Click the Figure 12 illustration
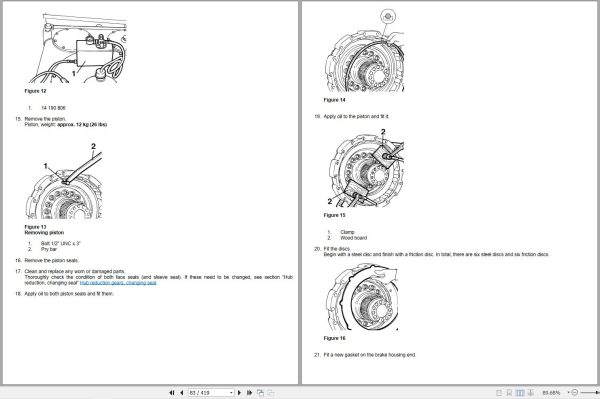600x399 pixels. click(x=78, y=48)
